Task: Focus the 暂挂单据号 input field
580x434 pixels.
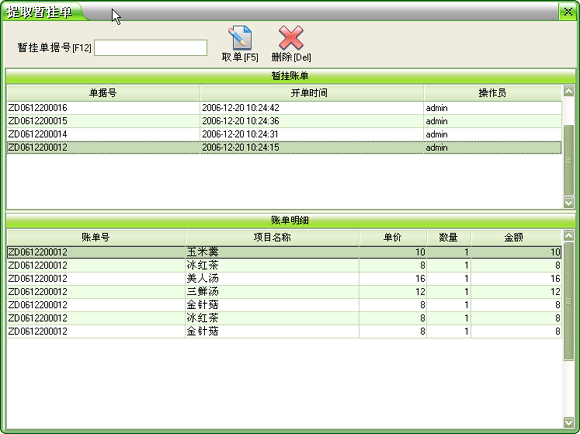Action: click(151, 48)
